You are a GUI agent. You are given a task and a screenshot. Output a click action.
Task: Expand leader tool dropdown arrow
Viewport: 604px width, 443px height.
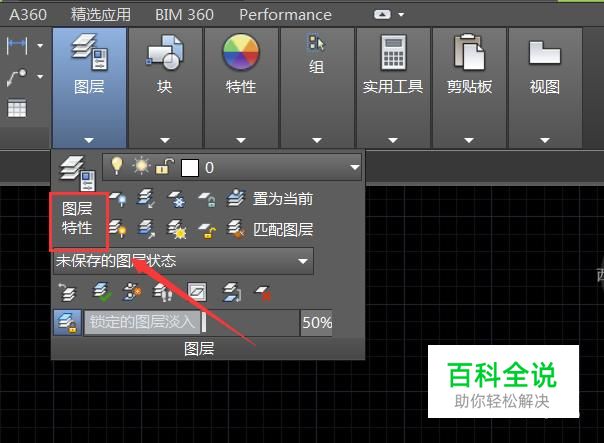coord(40,77)
